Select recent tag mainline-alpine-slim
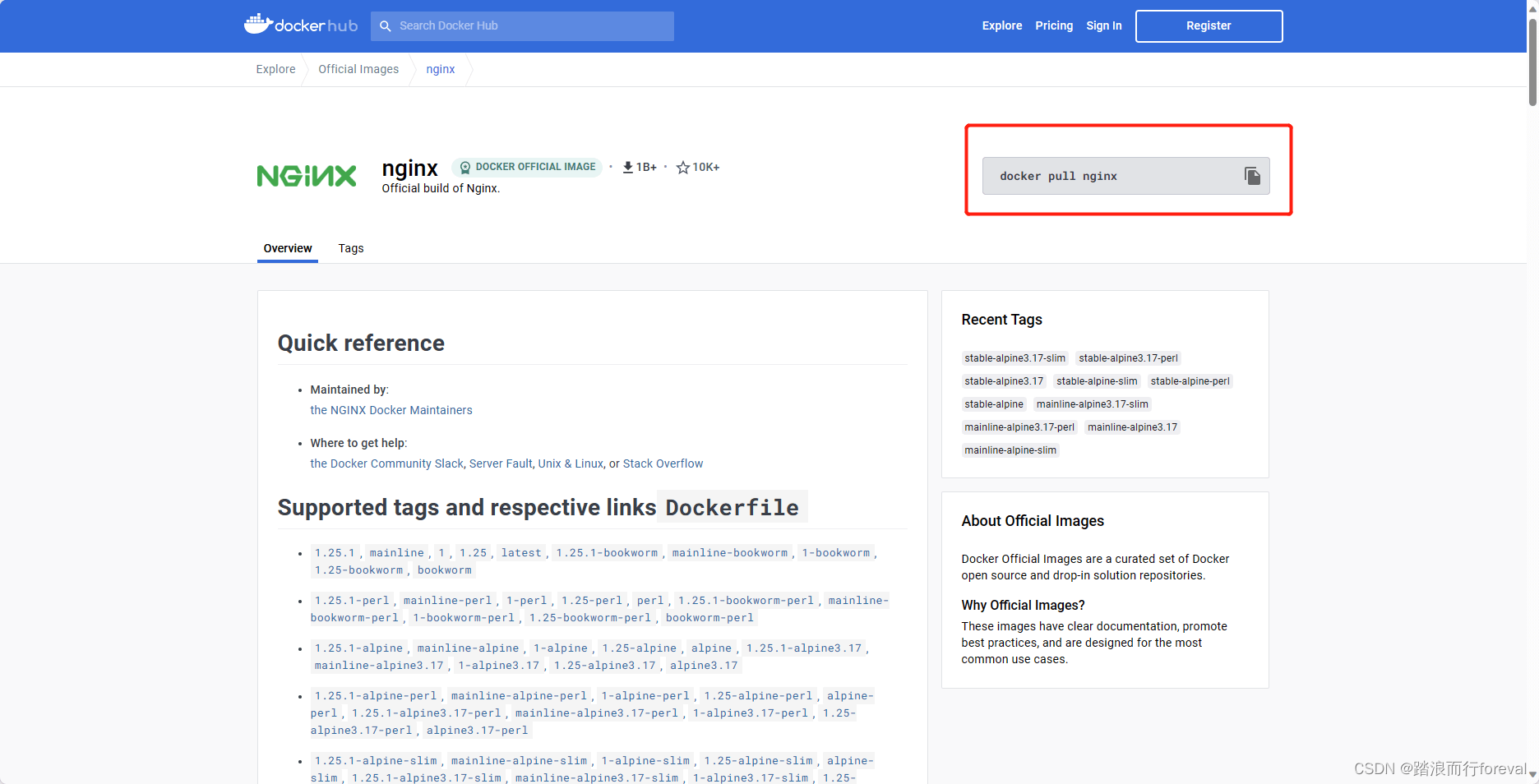The width and height of the screenshot is (1539, 784). pyautogui.click(x=1010, y=450)
